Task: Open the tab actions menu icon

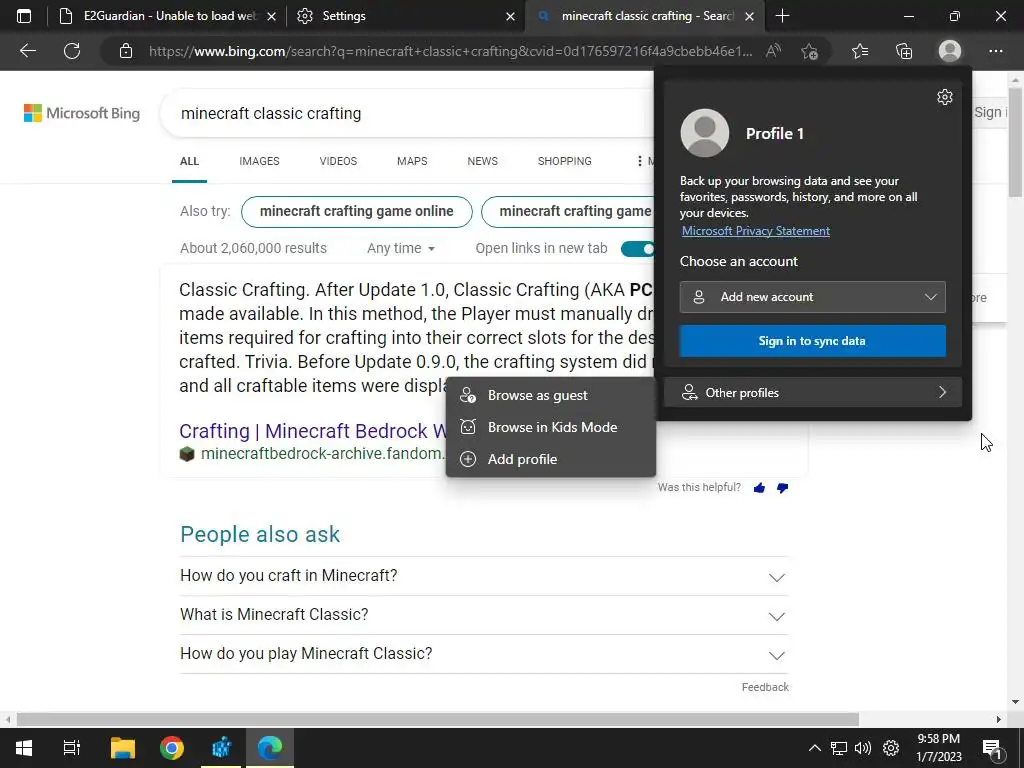Action: [x=24, y=16]
